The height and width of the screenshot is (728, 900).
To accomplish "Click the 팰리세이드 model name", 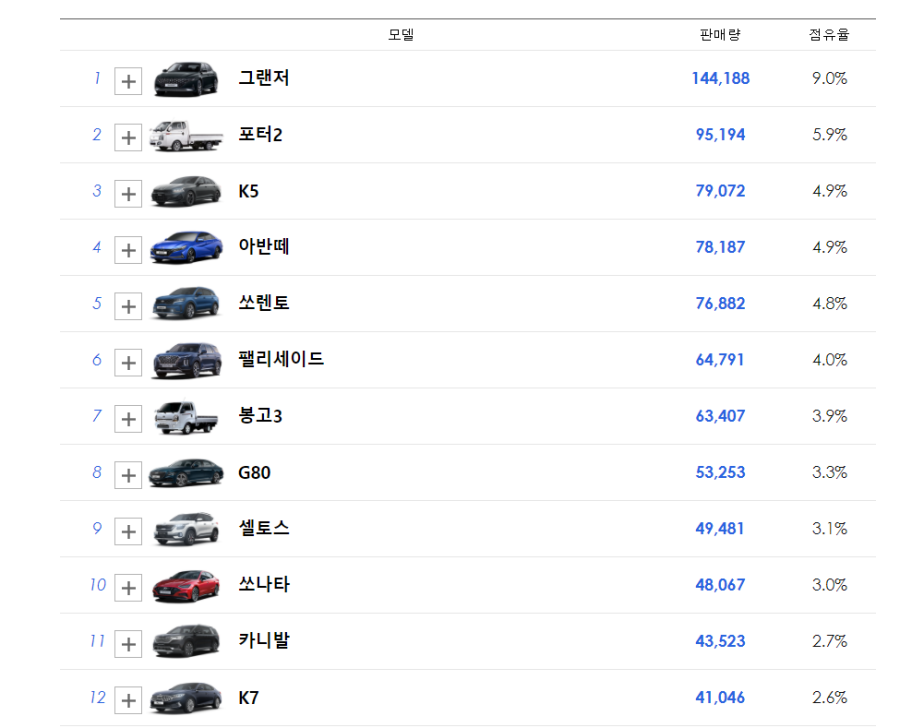I will point(281,359).
